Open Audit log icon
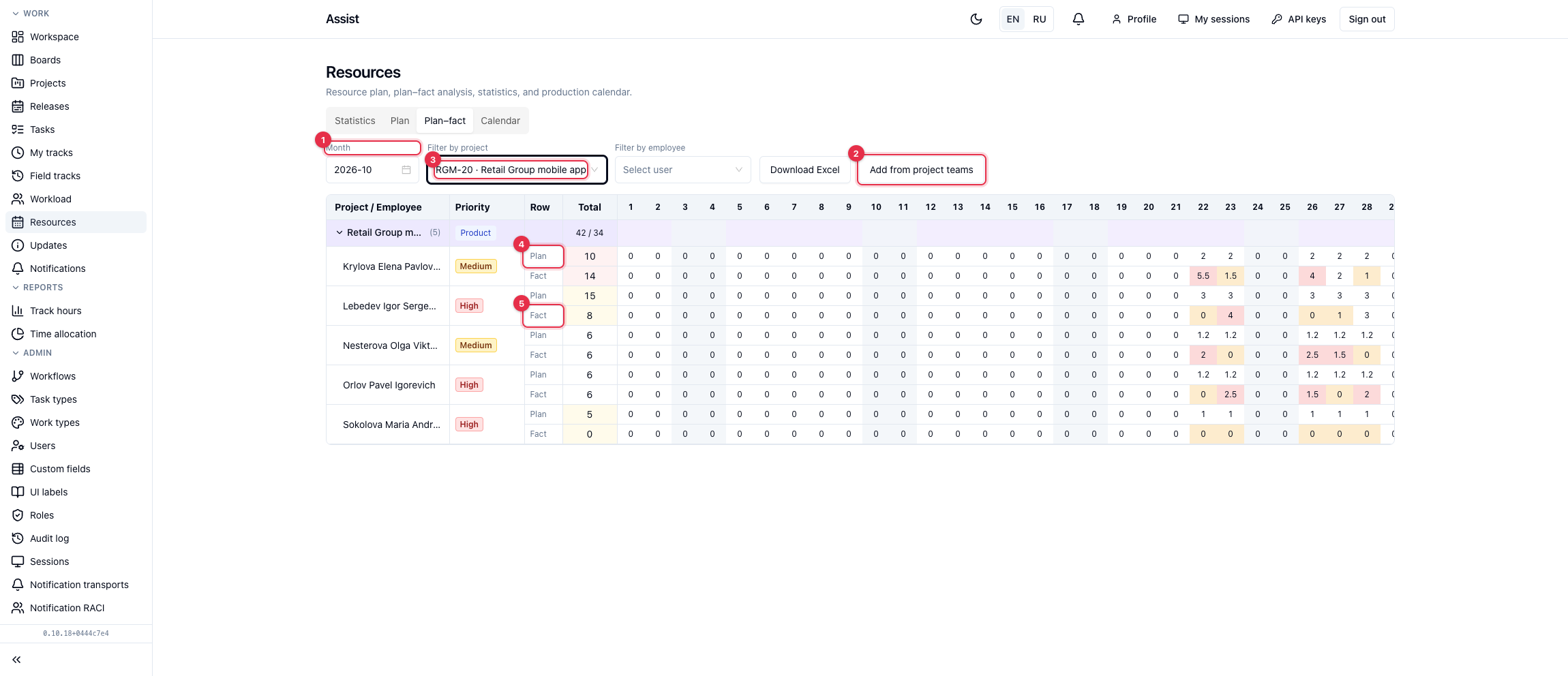The image size is (1568, 676). pos(18,538)
